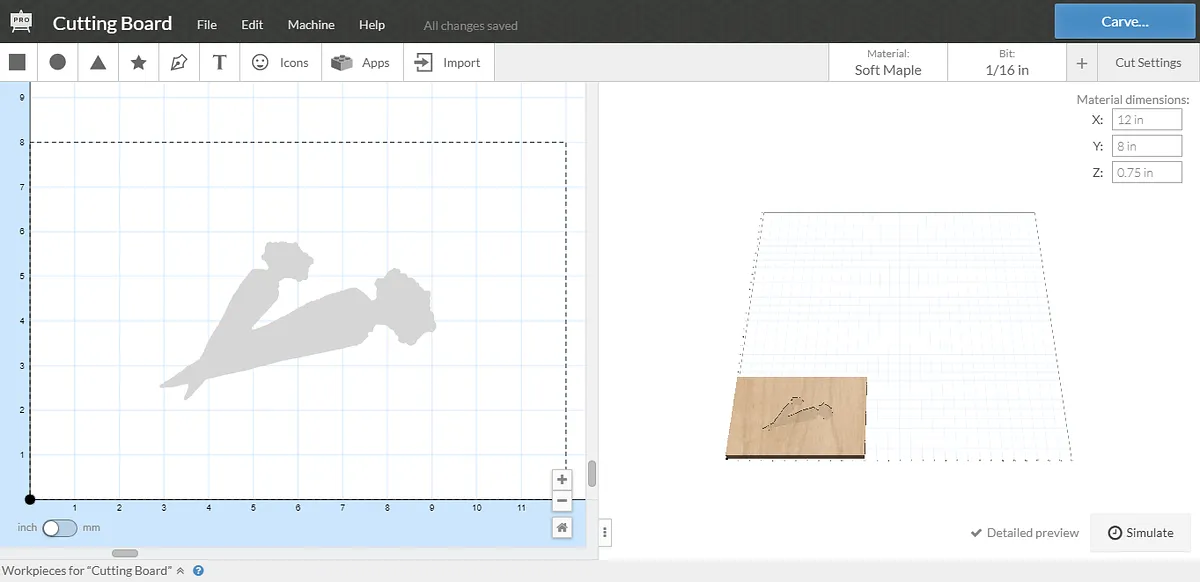1200x582 pixels.
Task: Open the Material Soft Maple selector
Action: click(x=887, y=62)
